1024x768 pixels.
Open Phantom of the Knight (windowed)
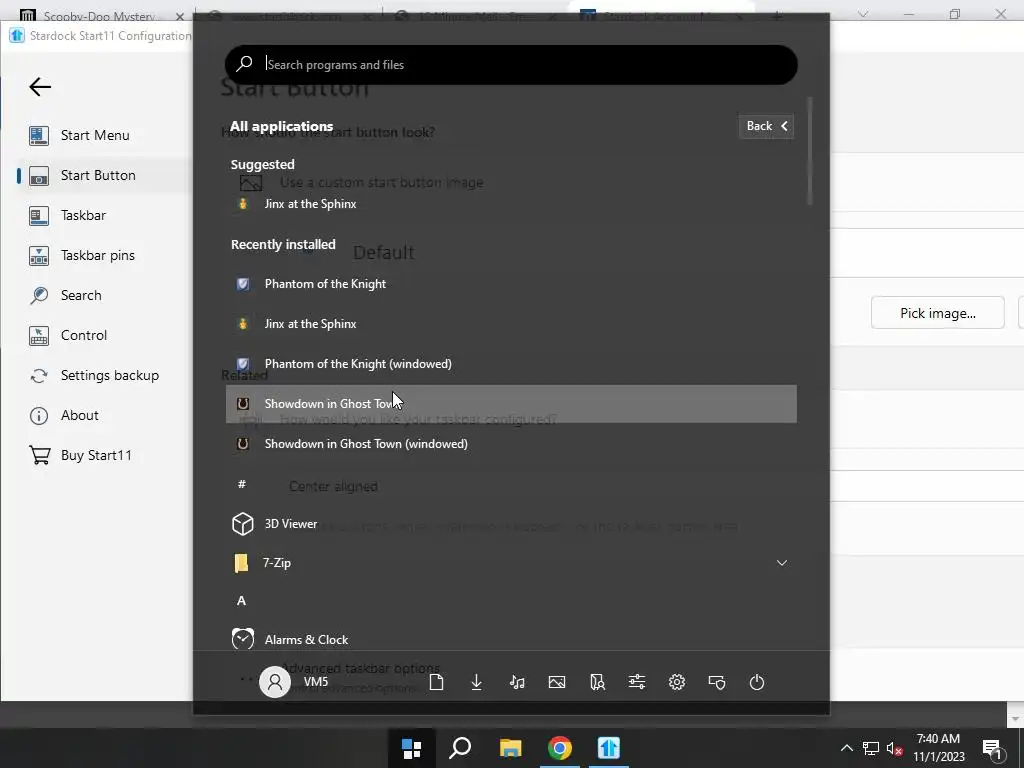[511, 364]
